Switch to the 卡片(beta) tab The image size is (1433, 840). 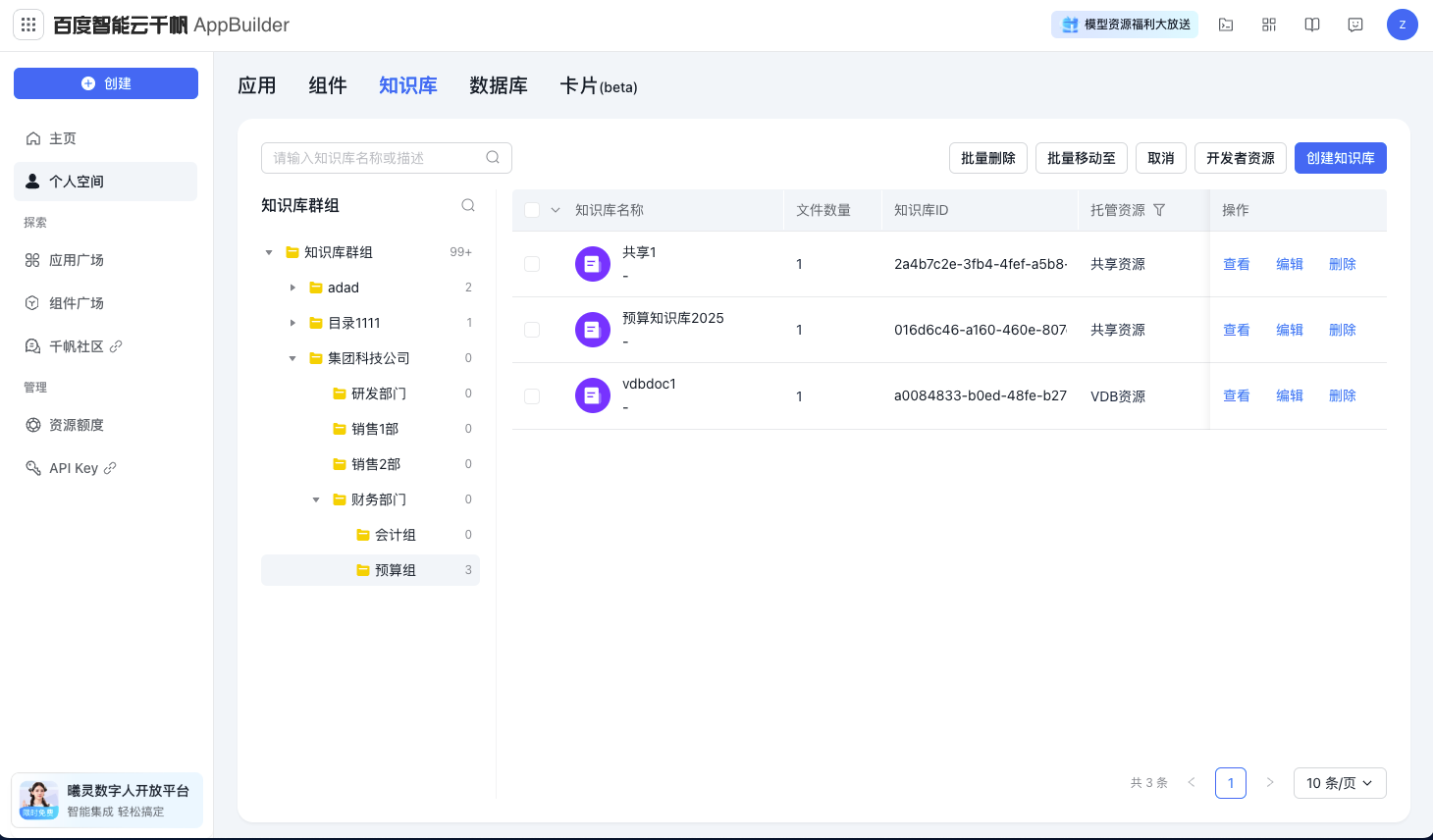599,86
